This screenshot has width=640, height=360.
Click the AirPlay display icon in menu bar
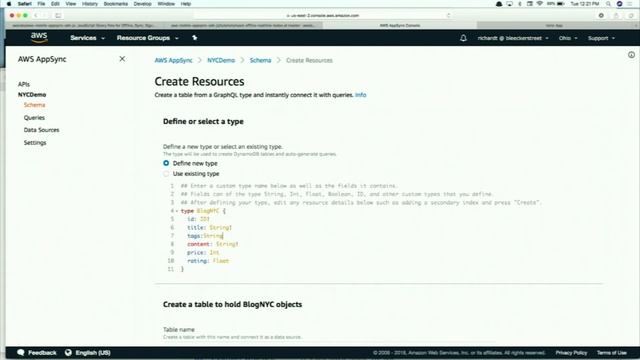pyautogui.click(x=509, y=4)
